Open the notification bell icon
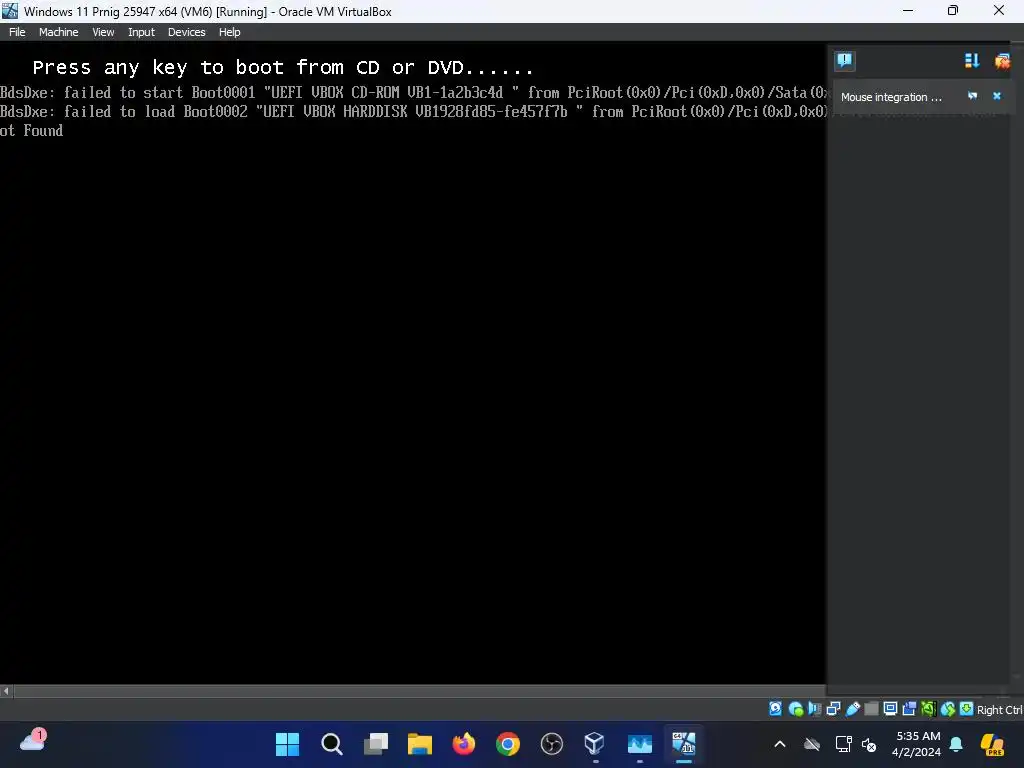1024x768 pixels. click(x=956, y=744)
